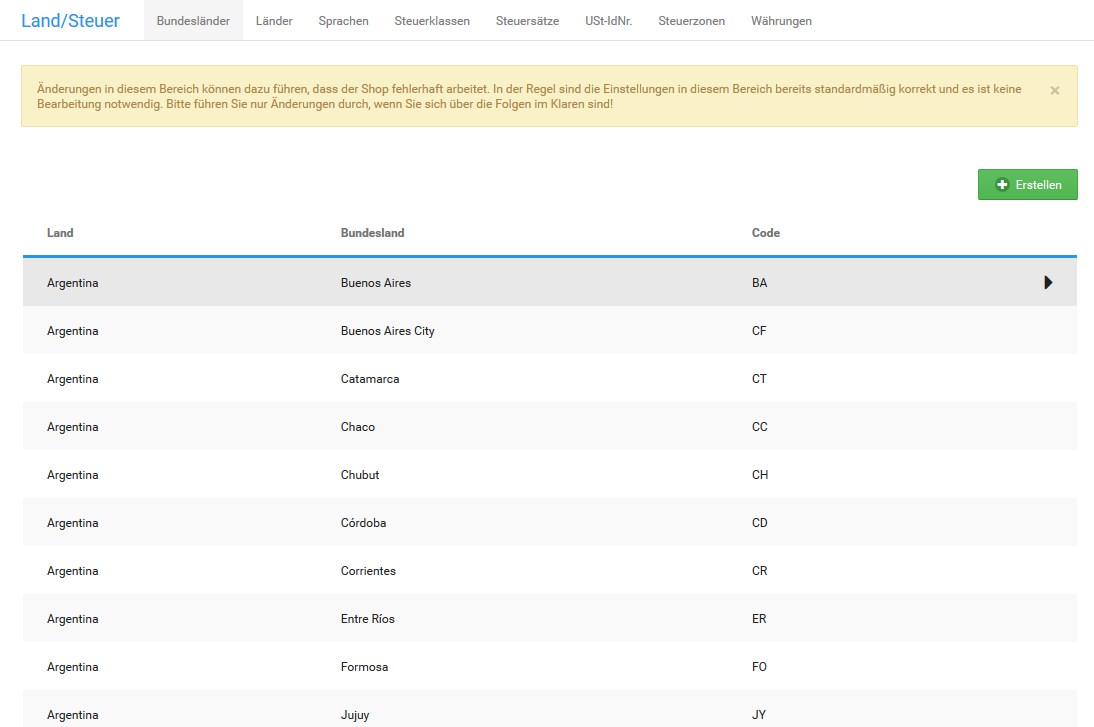Select the USt-IdNr. tab
Image resolution: width=1094 pixels, height=727 pixels.
pos(608,21)
